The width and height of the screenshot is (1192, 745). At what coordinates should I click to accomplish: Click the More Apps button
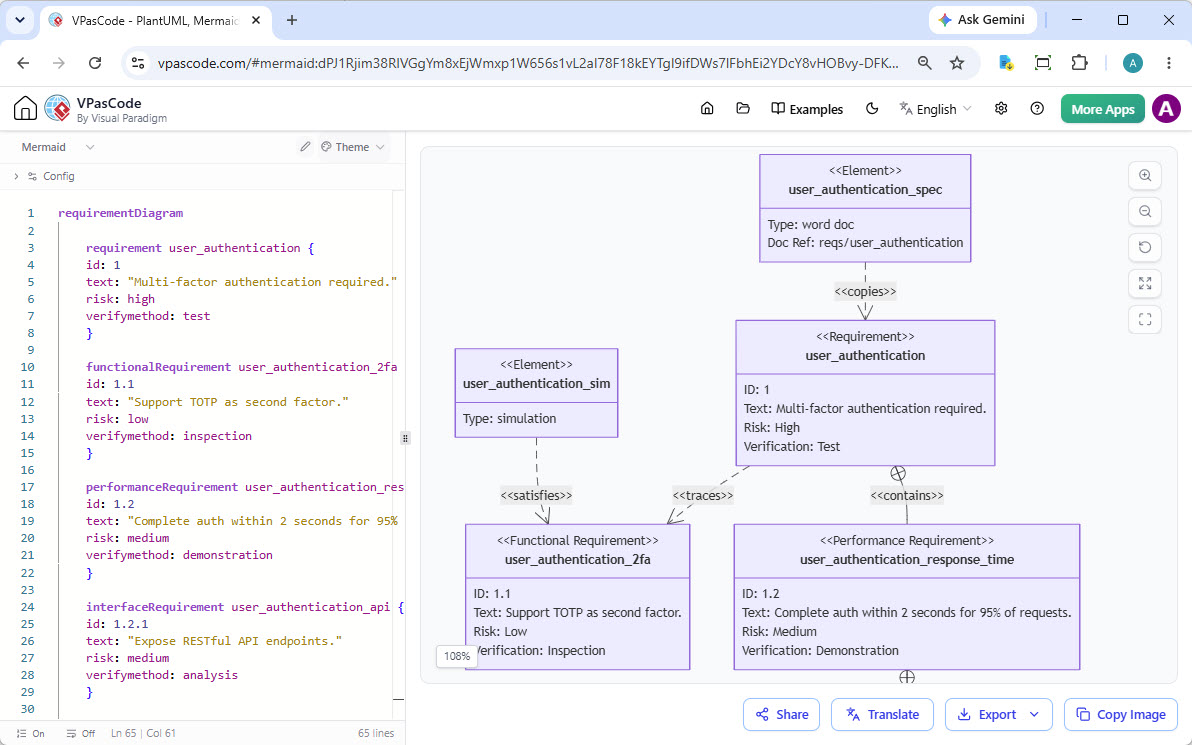point(1102,109)
